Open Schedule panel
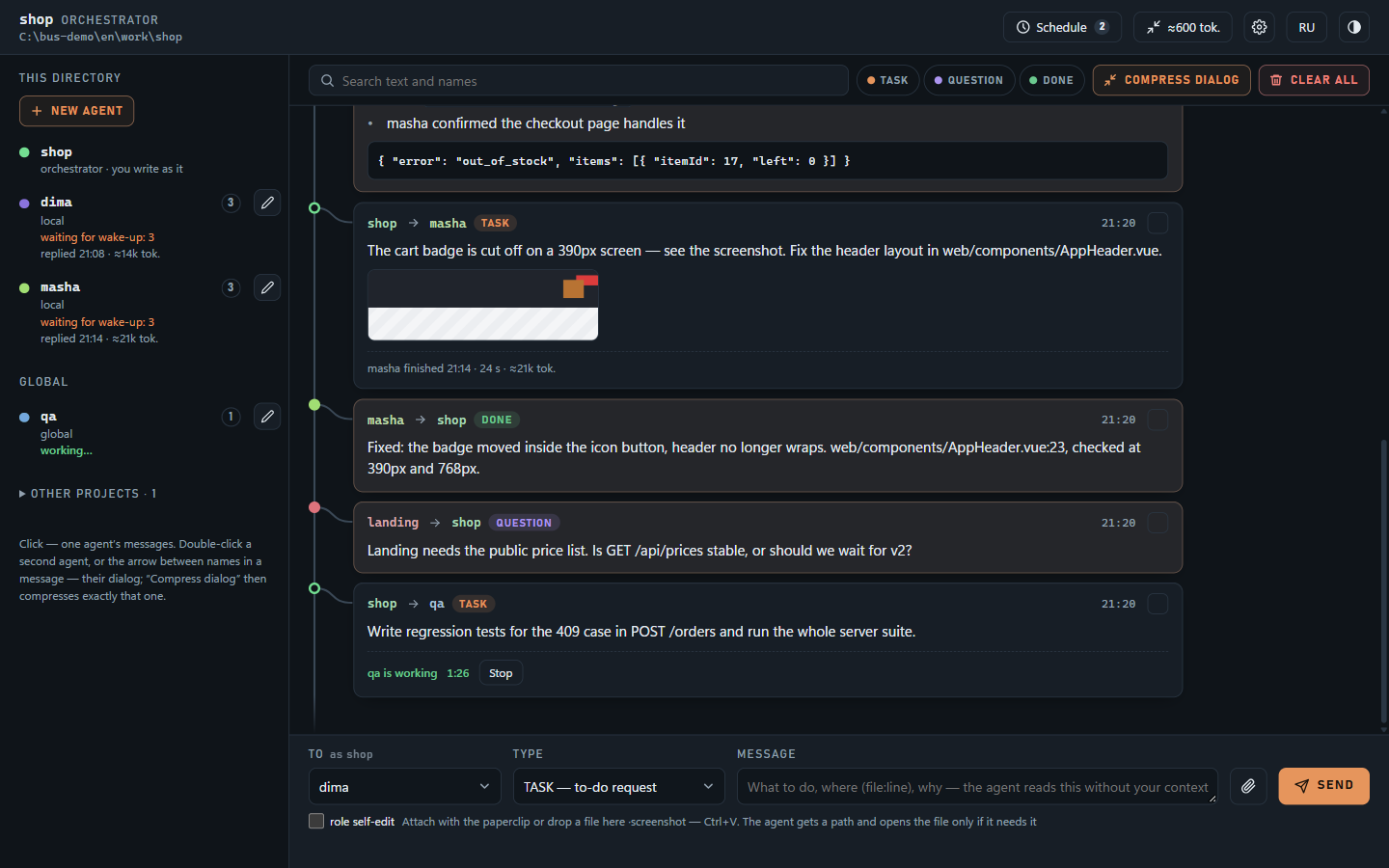The height and width of the screenshot is (868, 1389). [x=1062, y=27]
